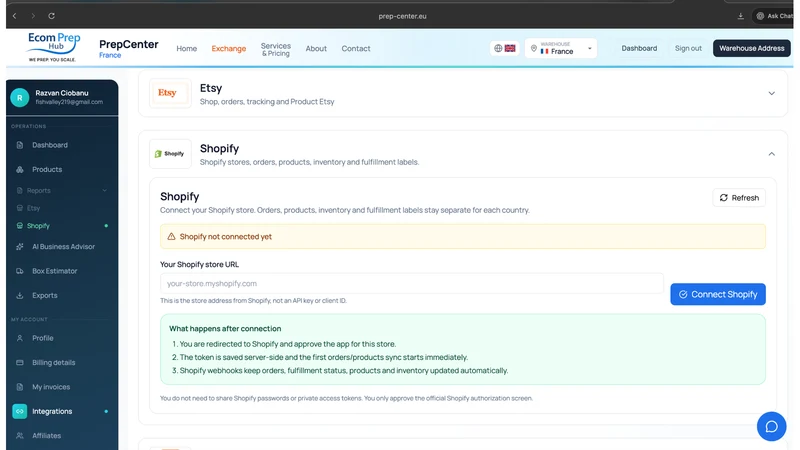Expand the Reports sidebar submenu
The width and height of the screenshot is (800, 450).
coord(62,190)
